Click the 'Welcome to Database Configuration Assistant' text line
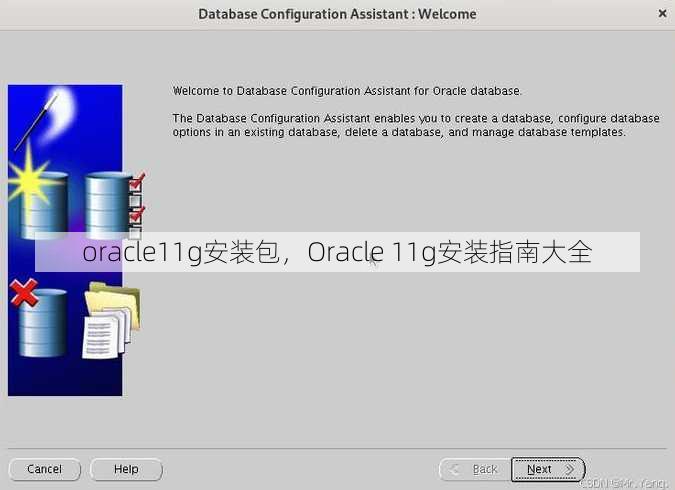675x490 pixels. (x=347, y=91)
